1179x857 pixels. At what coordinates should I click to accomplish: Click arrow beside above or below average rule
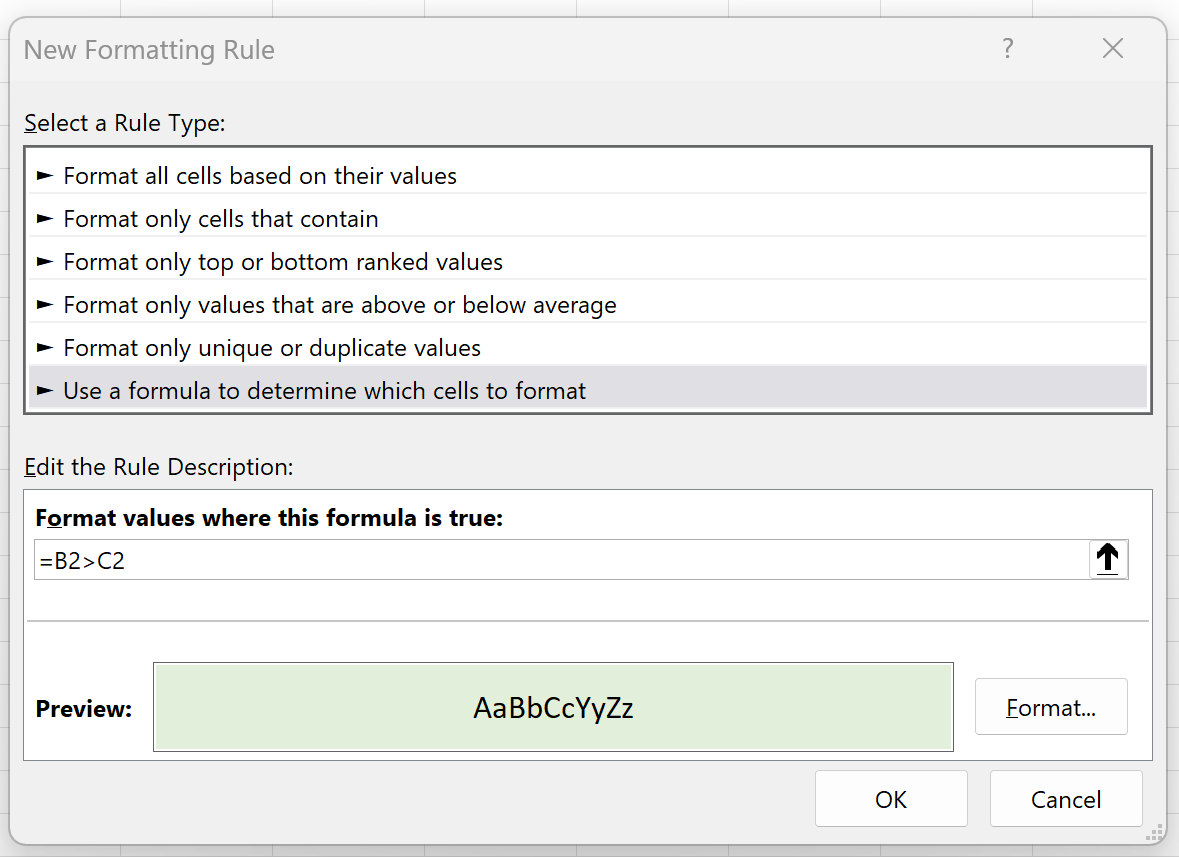click(x=45, y=304)
